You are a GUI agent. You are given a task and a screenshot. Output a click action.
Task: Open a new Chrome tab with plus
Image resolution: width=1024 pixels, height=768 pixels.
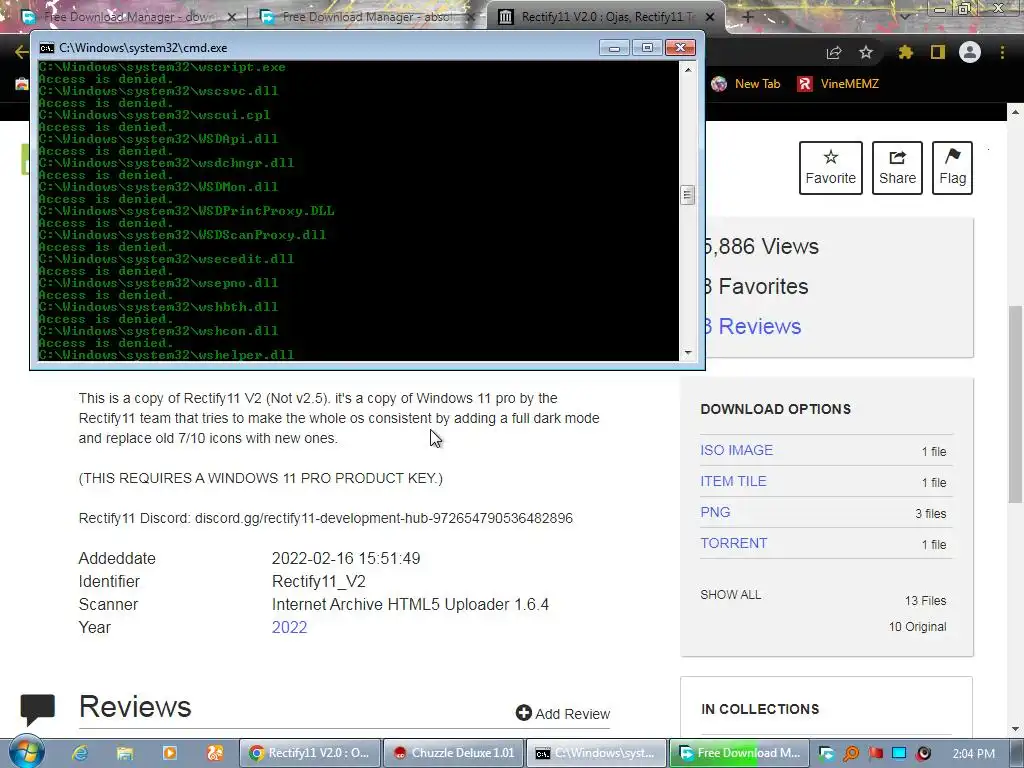pos(748,17)
